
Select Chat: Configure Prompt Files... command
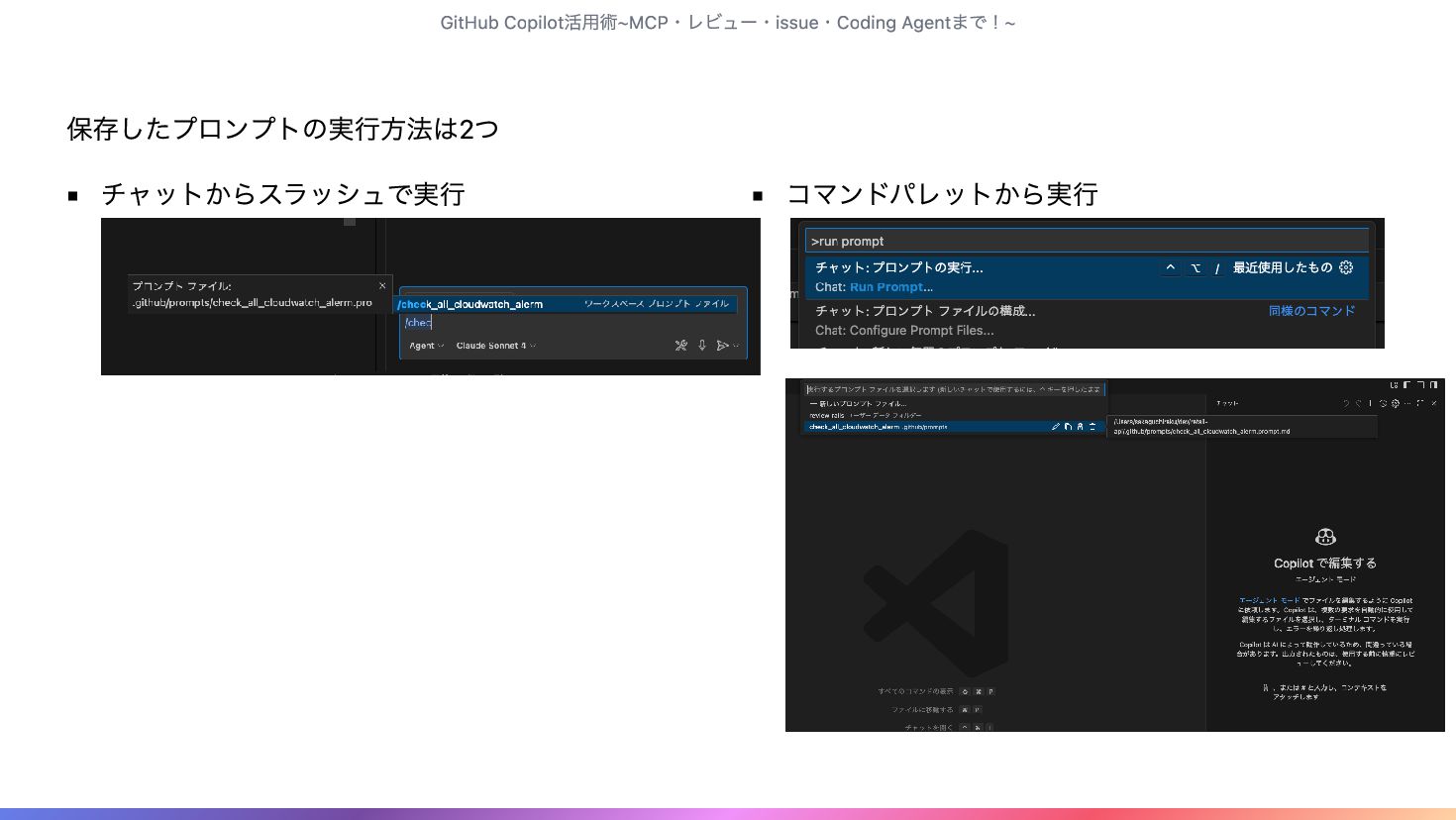1087,320
